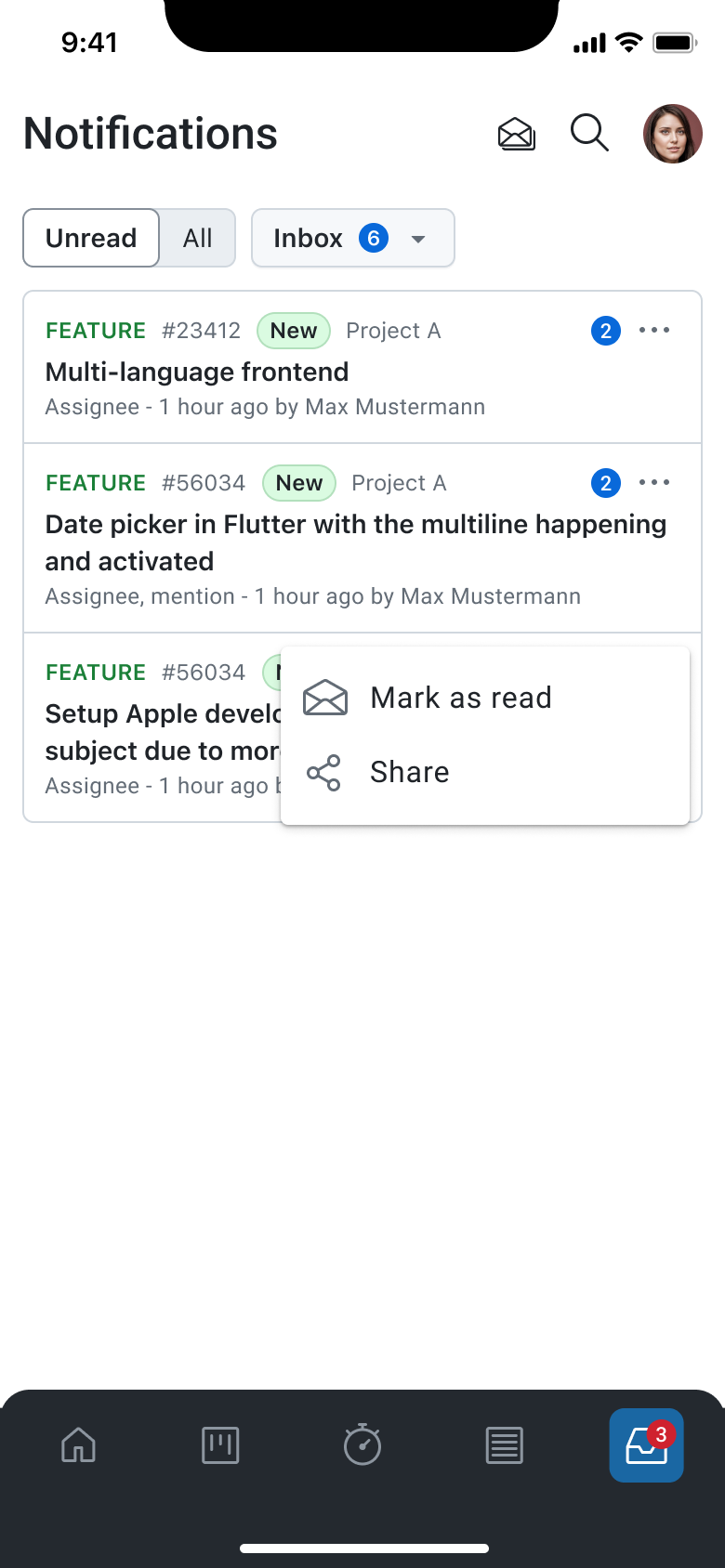Select Share in the popup menu
This screenshot has width=725, height=1568.
pyautogui.click(x=409, y=772)
